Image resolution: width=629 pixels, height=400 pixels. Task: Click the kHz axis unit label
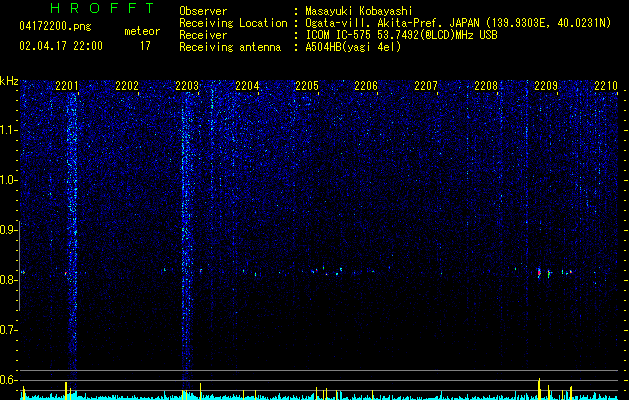[x=9, y=81]
